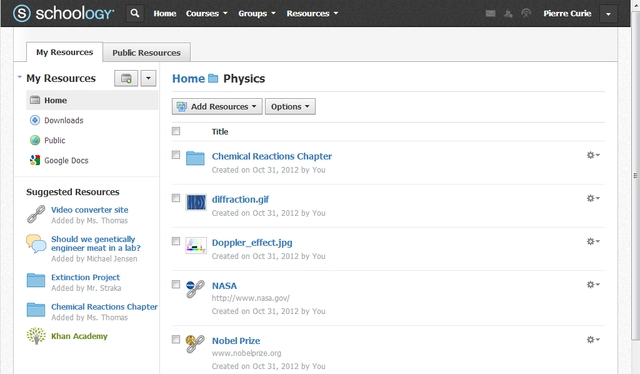Open the Options dropdown
The image size is (640, 374).
[290, 107]
